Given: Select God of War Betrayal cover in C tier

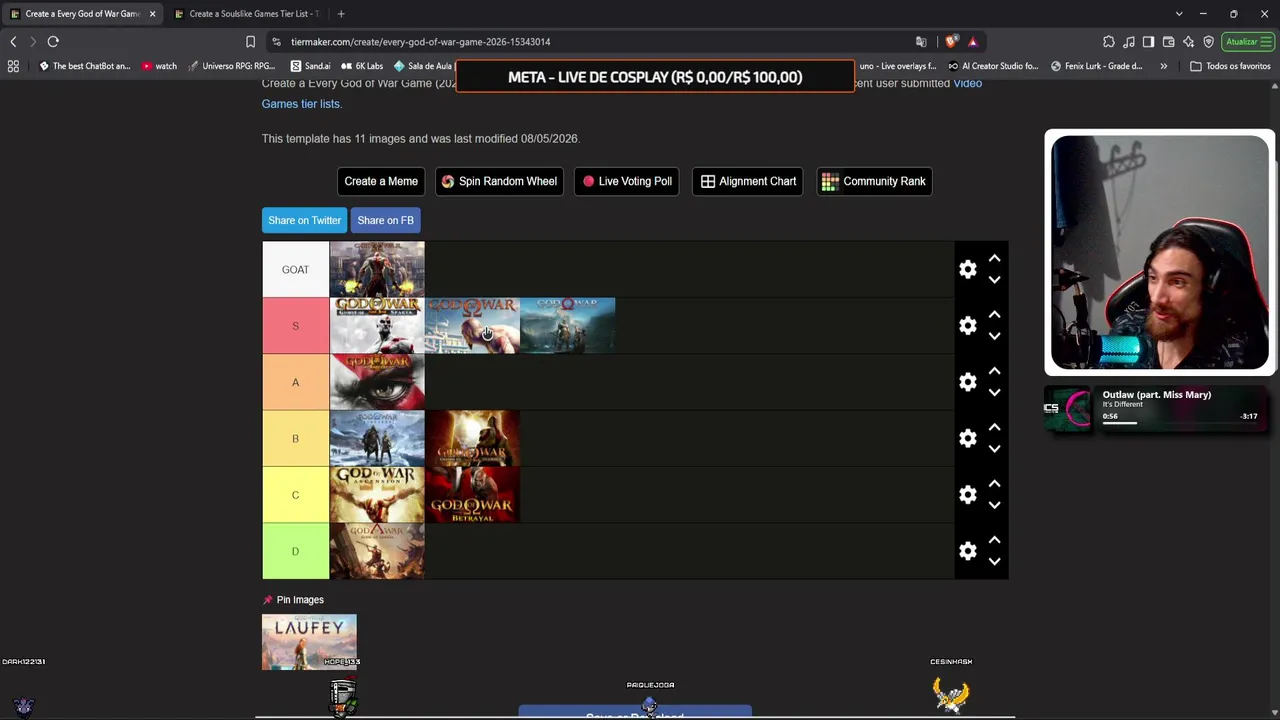Looking at the screenshot, I should coord(472,495).
